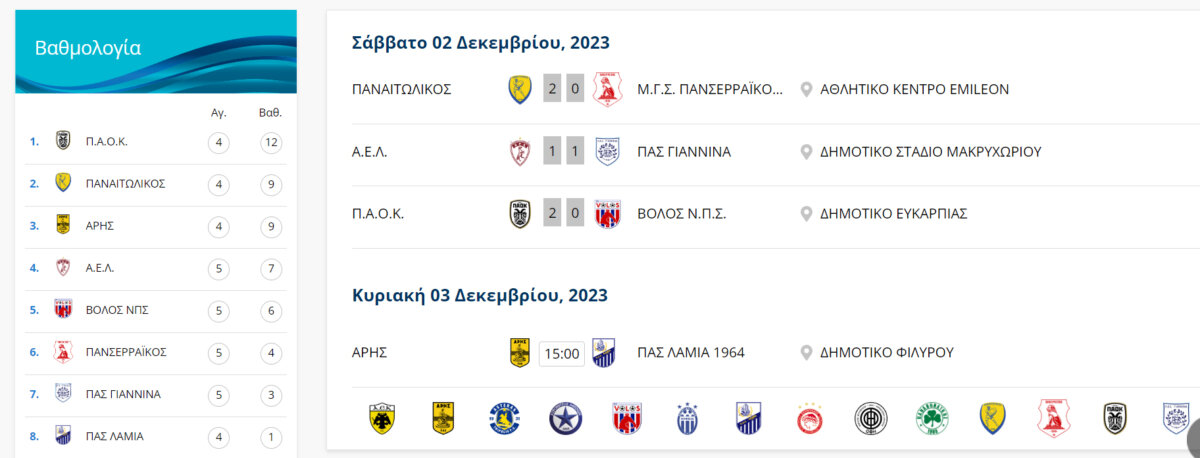Click the location pin beside ΑΘΛΗΤΙΚΟ ΚΕΝΤΡΟ EMILEON
Image resolution: width=1200 pixels, height=458 pixels.
click(x=806, y=89)
